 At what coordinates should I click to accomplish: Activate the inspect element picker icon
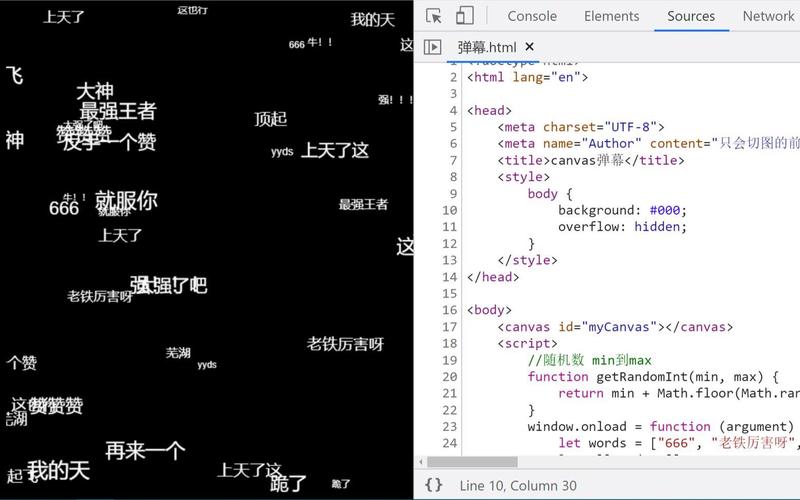(434, 16)
